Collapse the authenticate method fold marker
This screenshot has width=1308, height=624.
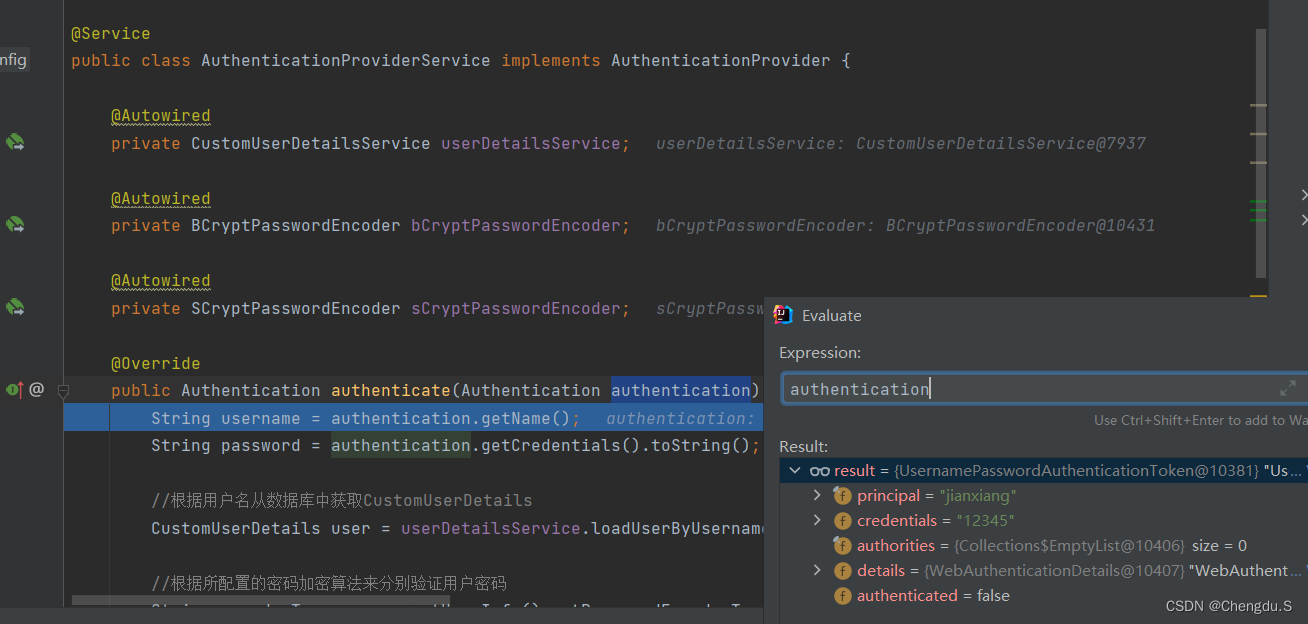pos(63,390)
